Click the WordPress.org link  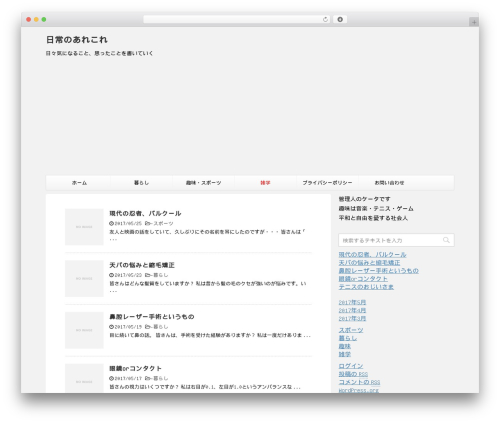pos(358,390)
